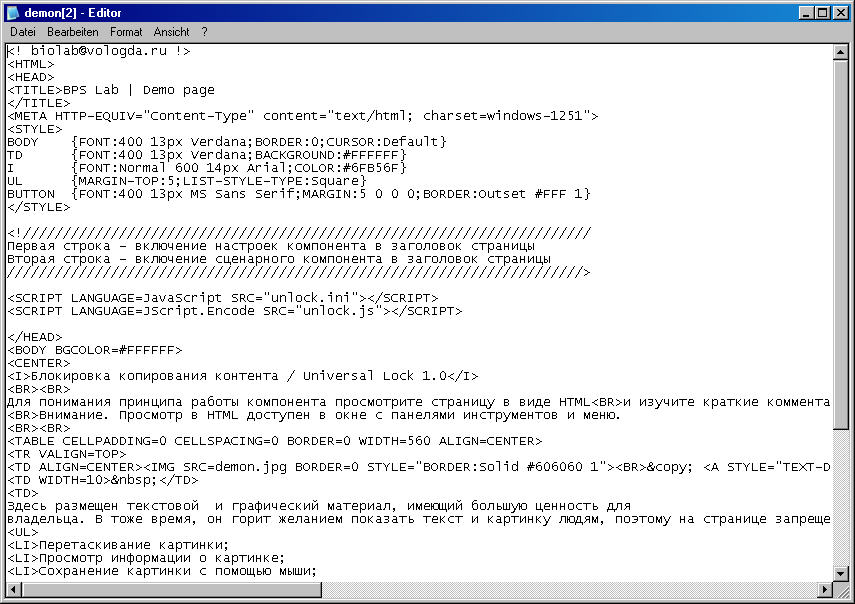The image size is (855, 604).
Task: Click the '<TITLE>BPS Lab | Demo page' line
Action: point(111,90)
